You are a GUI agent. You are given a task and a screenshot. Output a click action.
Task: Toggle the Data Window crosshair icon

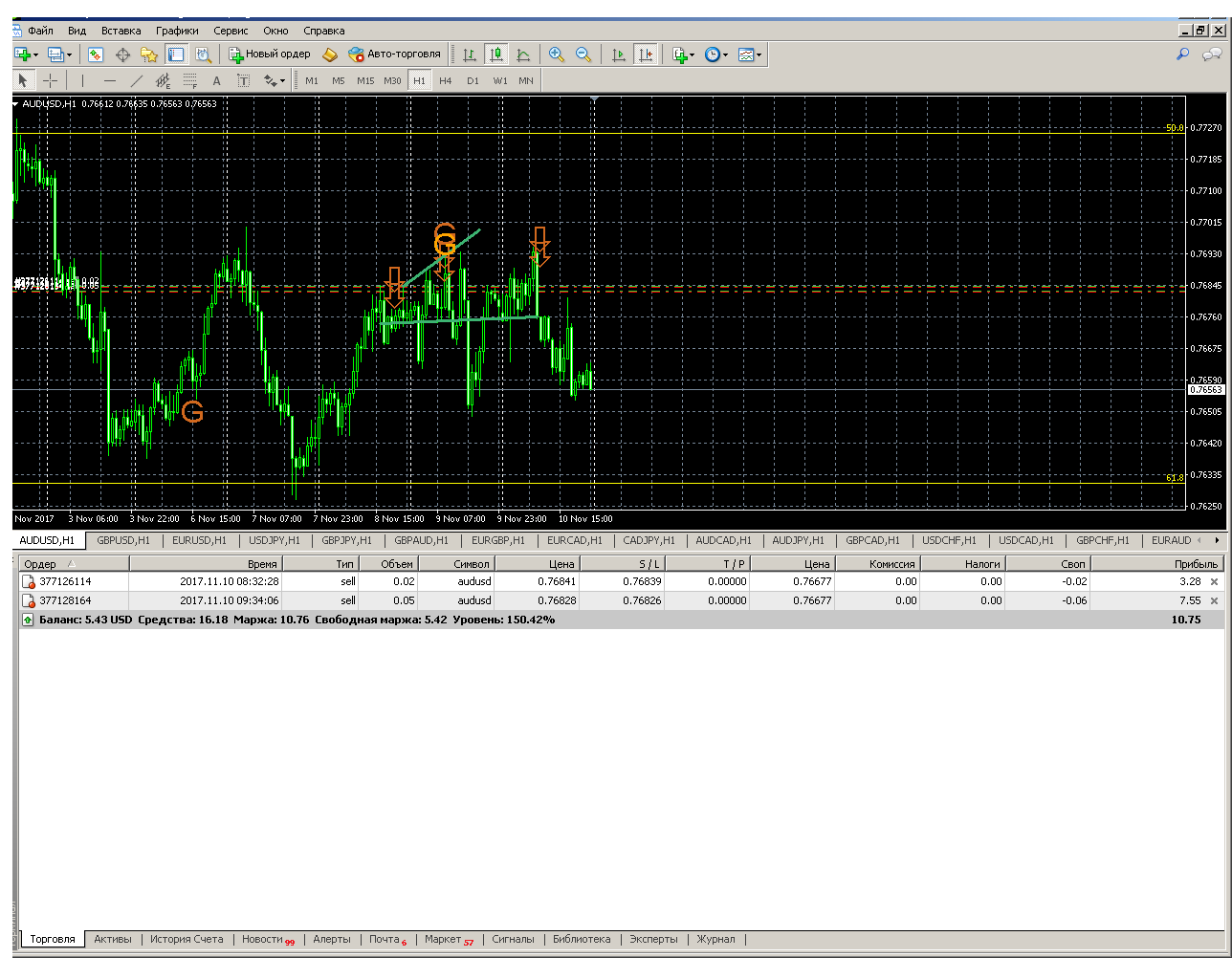pos(122,54)
